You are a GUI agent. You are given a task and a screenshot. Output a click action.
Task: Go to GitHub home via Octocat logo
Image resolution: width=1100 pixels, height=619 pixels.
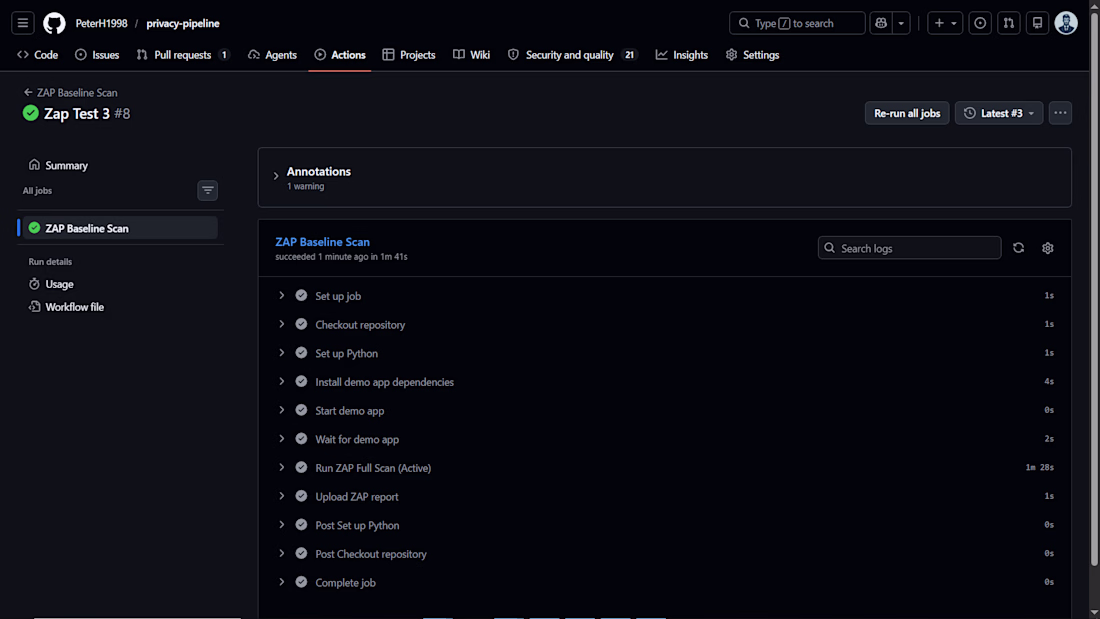[54, 23]
